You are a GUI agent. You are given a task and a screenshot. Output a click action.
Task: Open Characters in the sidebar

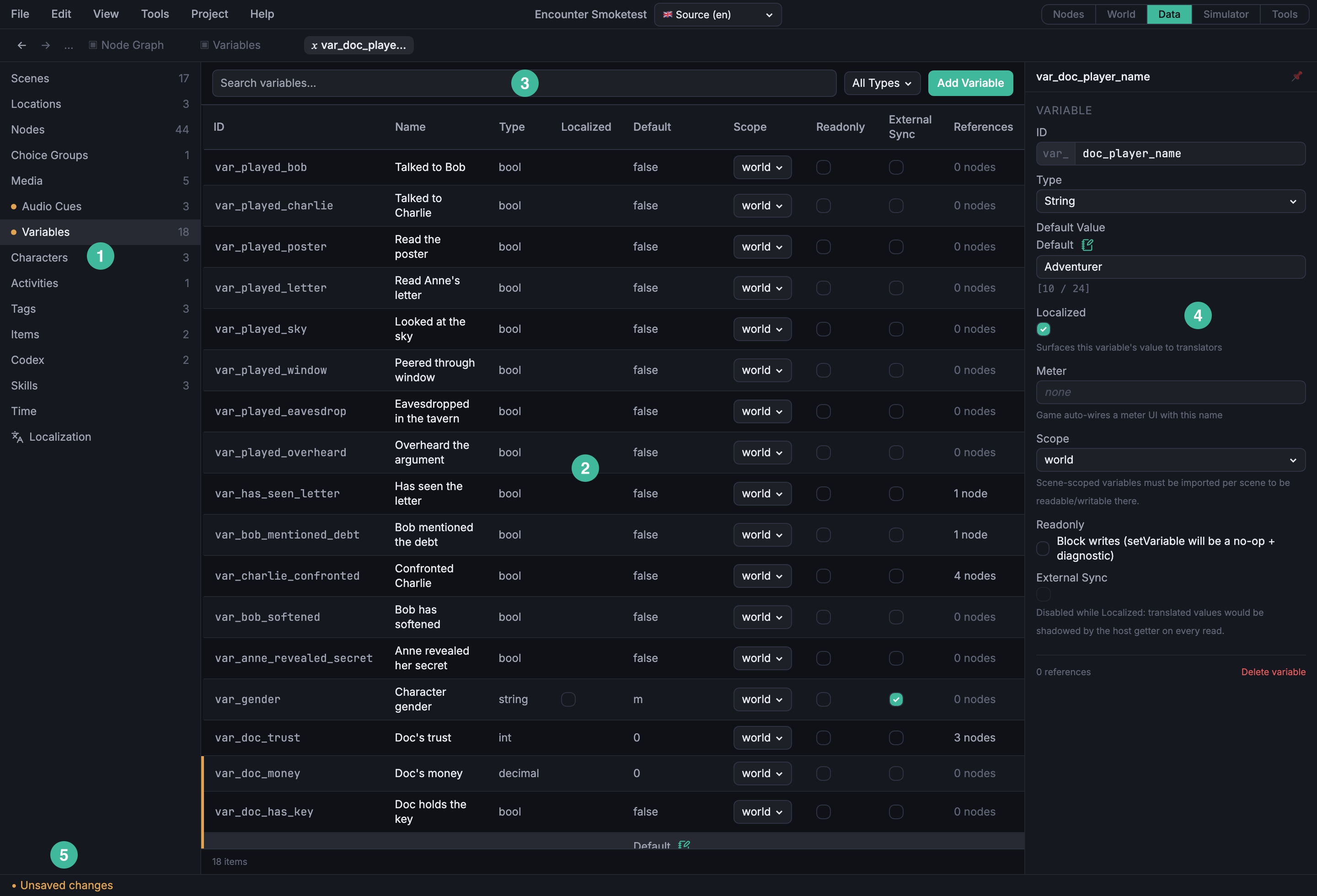[x=100, y=258]
